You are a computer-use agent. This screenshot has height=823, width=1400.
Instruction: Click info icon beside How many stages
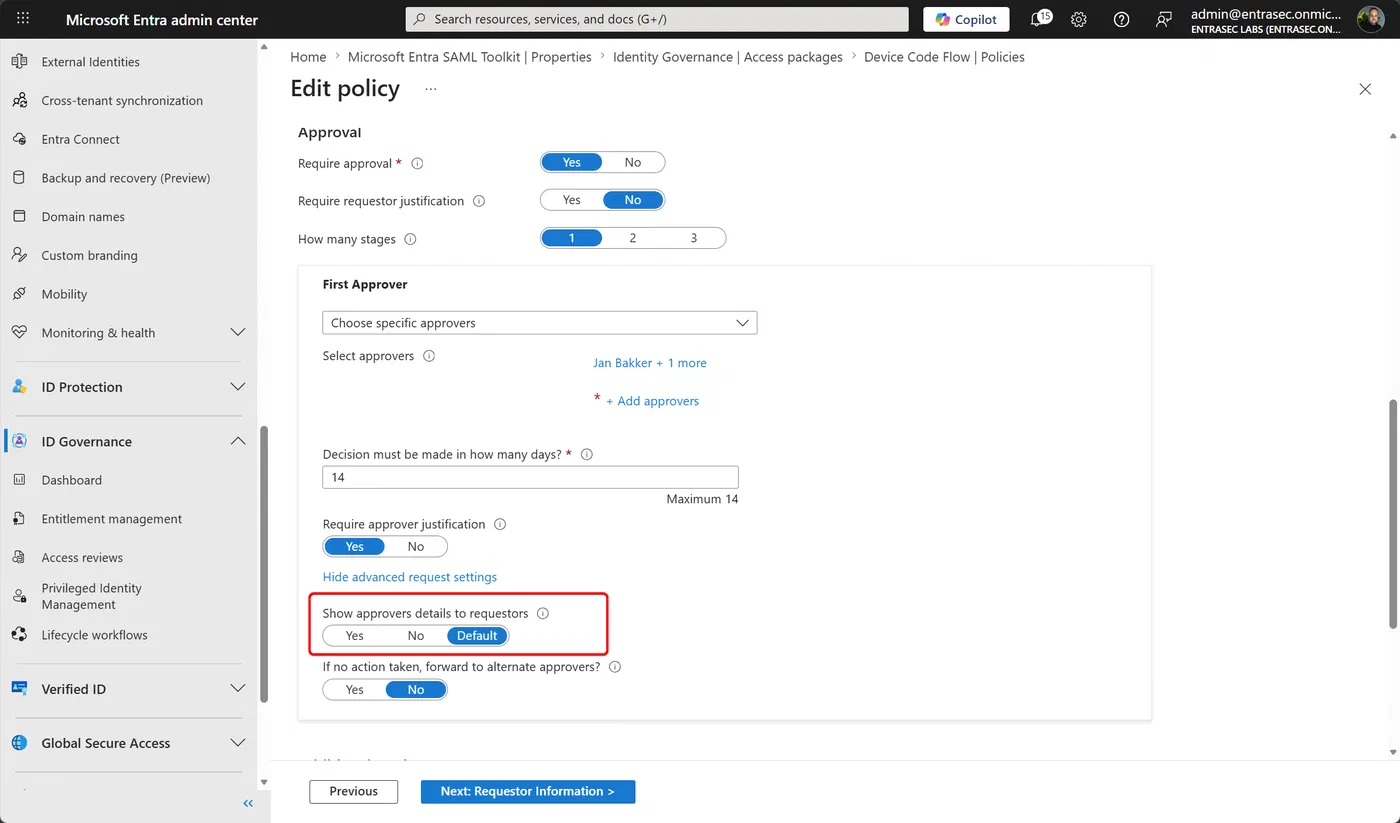410,239
